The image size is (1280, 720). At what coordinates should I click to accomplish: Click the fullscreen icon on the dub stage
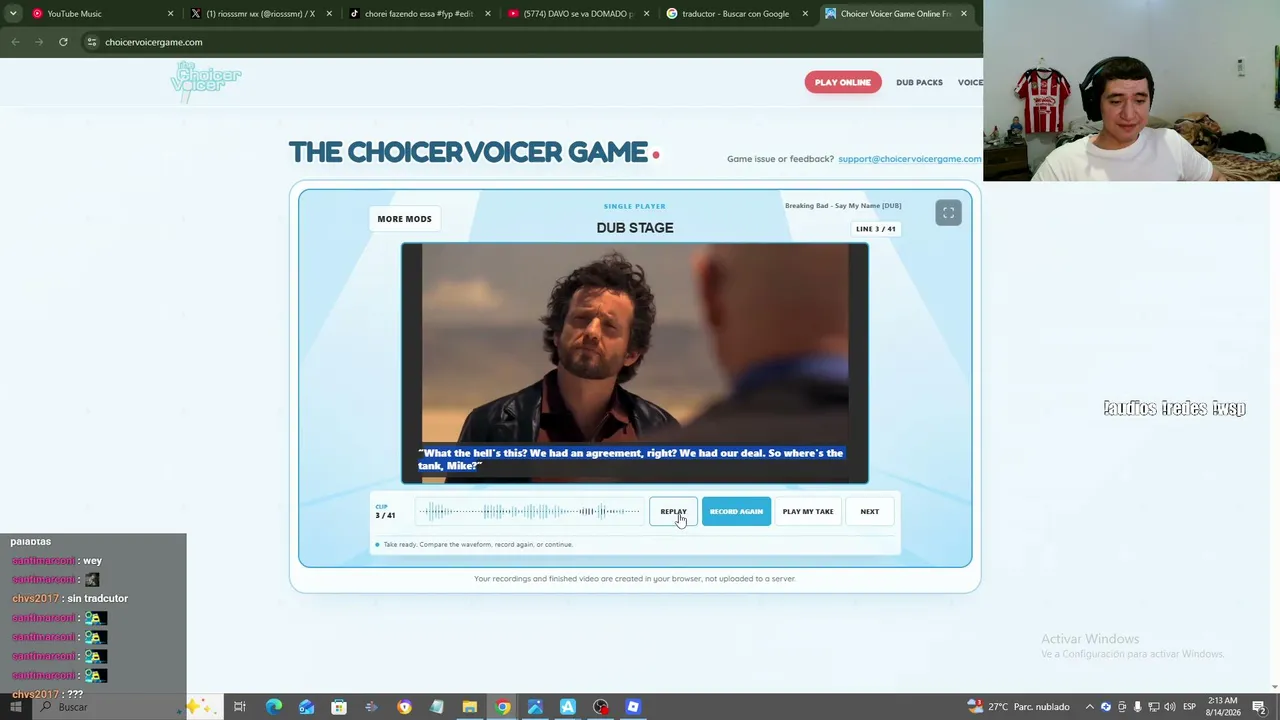(948, 213)
